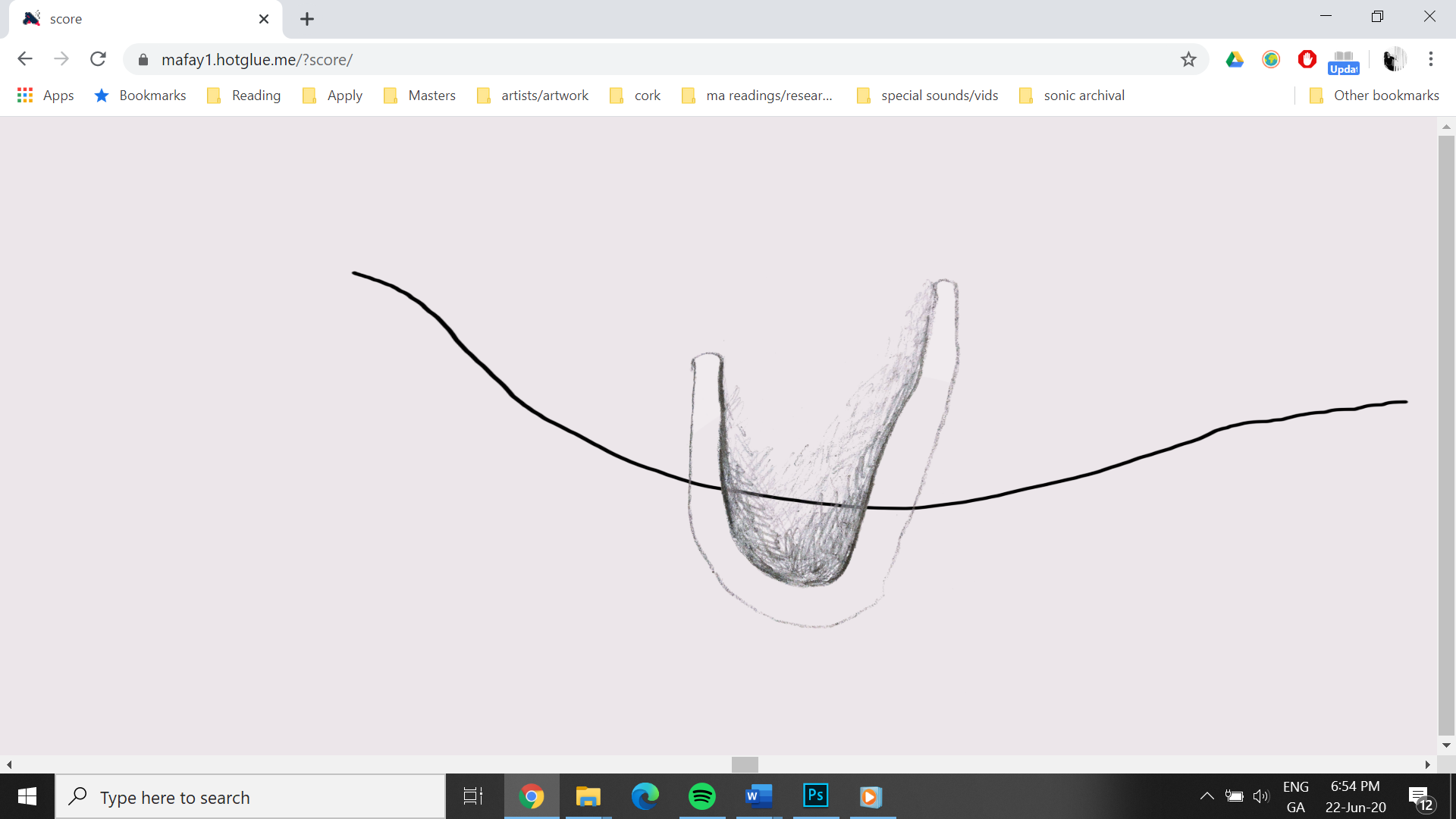
Task: Open the Google Drive extension icon
Action: click(1235, 59)
